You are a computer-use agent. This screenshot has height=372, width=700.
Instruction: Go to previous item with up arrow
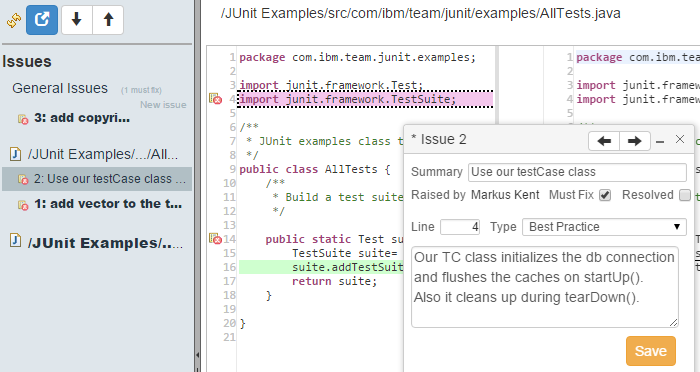pyautogui.click(x=108, y=20)
